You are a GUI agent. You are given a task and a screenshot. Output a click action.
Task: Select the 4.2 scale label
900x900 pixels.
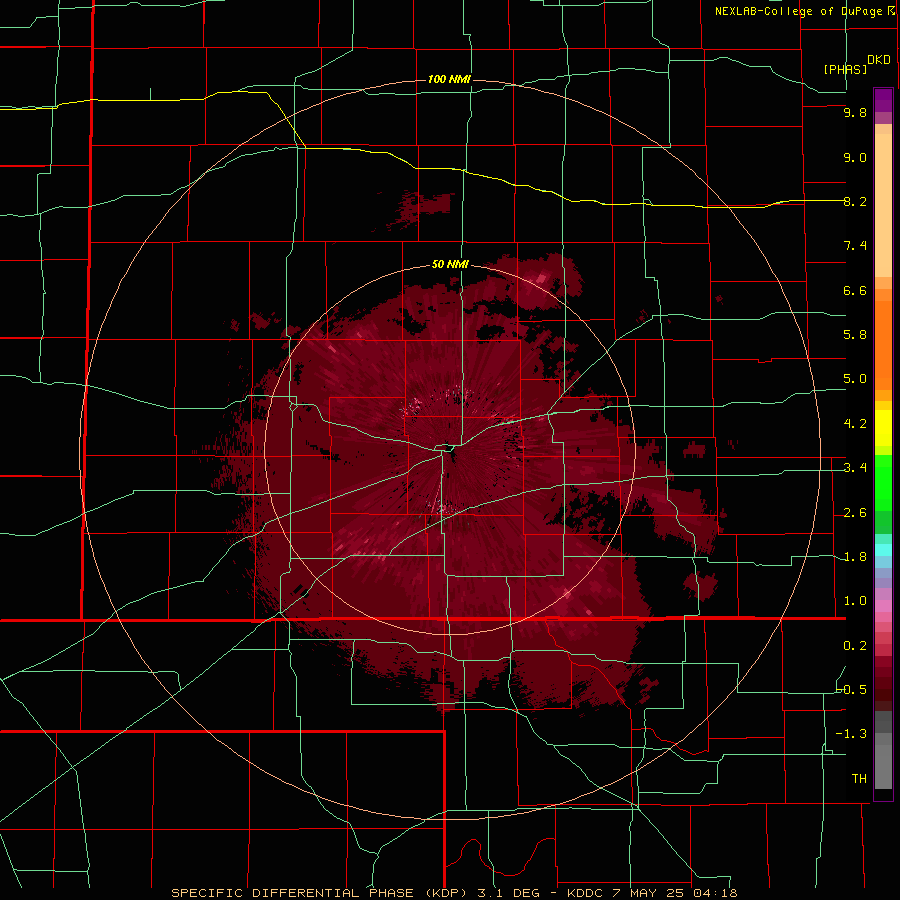point(855,424)
